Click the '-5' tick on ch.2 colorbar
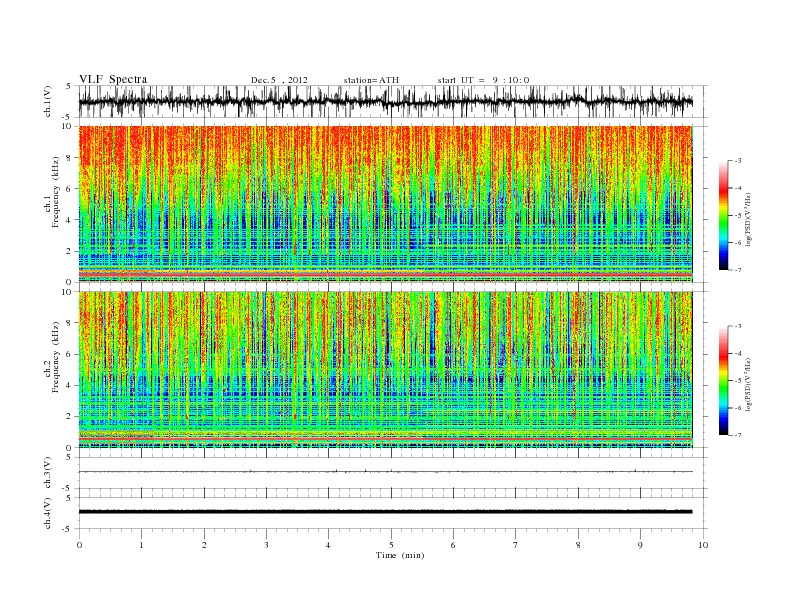 click(x=738, y=381)
